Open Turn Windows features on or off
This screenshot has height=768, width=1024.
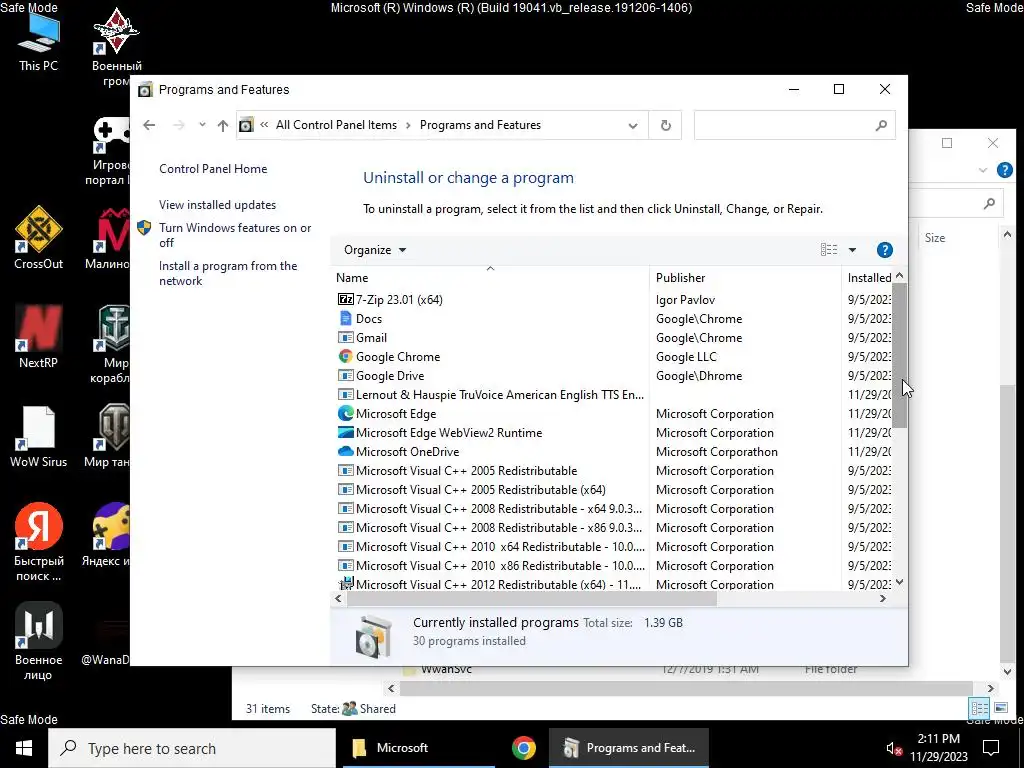click(234, 235)
